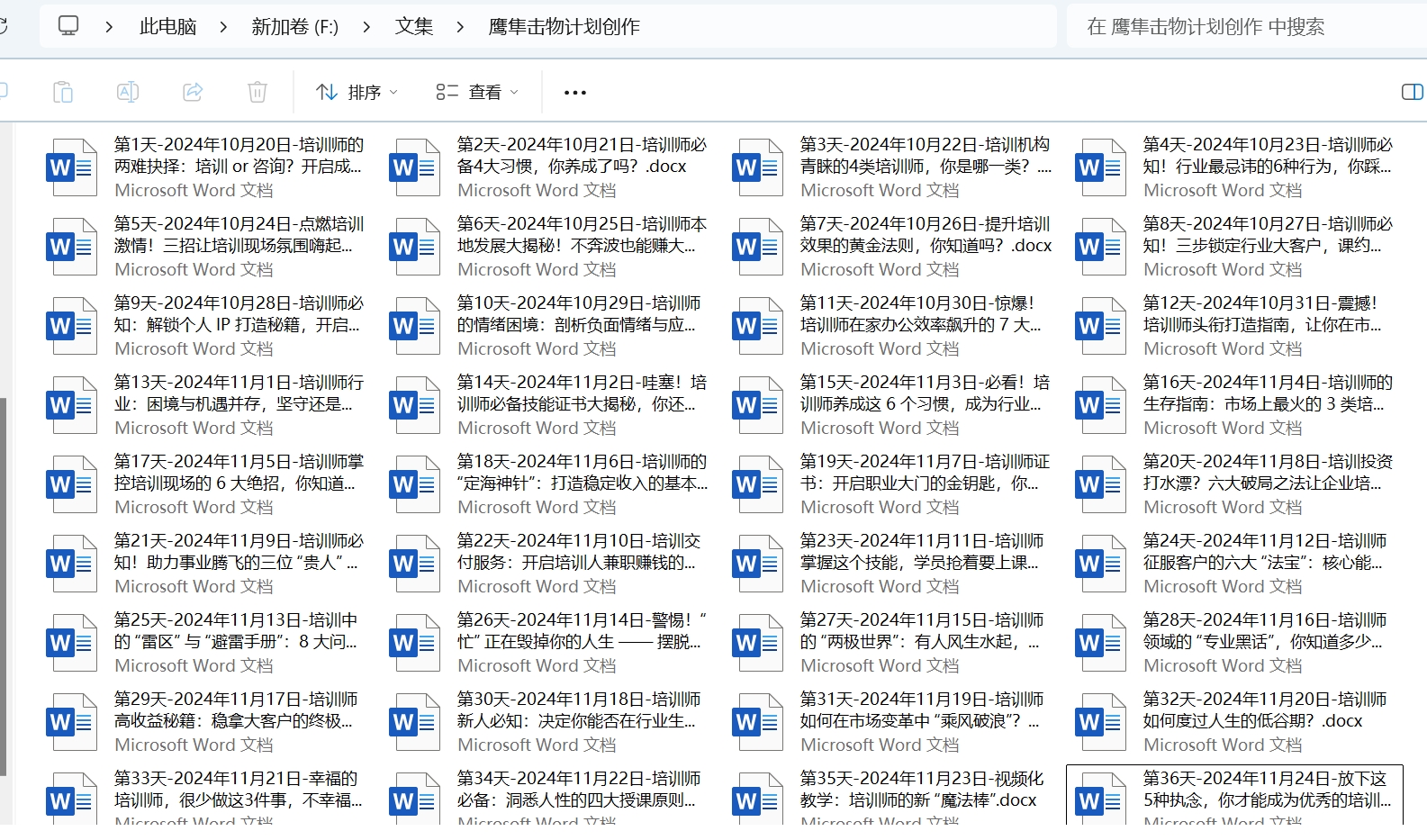Select file name 第32天-2024年11月20日-培训师如何度过人生的低谷期
The width and height of the screenshot is (1427, 840).
[x=1265, y=710]
